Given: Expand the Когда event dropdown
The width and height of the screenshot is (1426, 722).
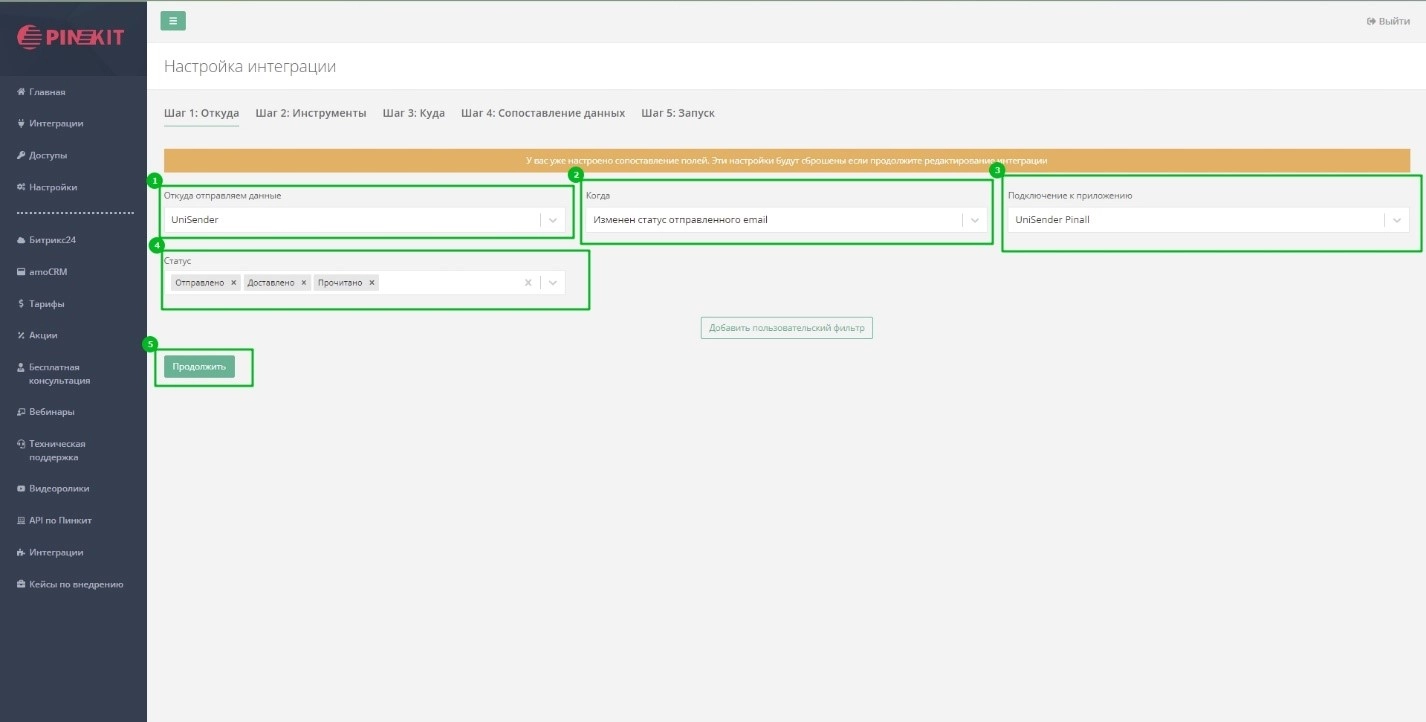Looking at the screenshot, I should pos(975,220).
